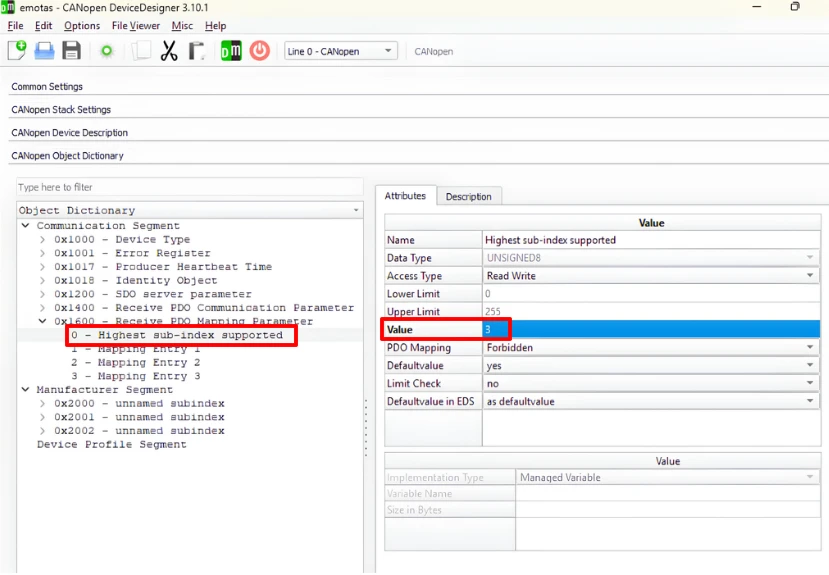This screenshot has height=575, width=829.
Task: Click the Variable Name field
Action: click(x=668, y=494)
